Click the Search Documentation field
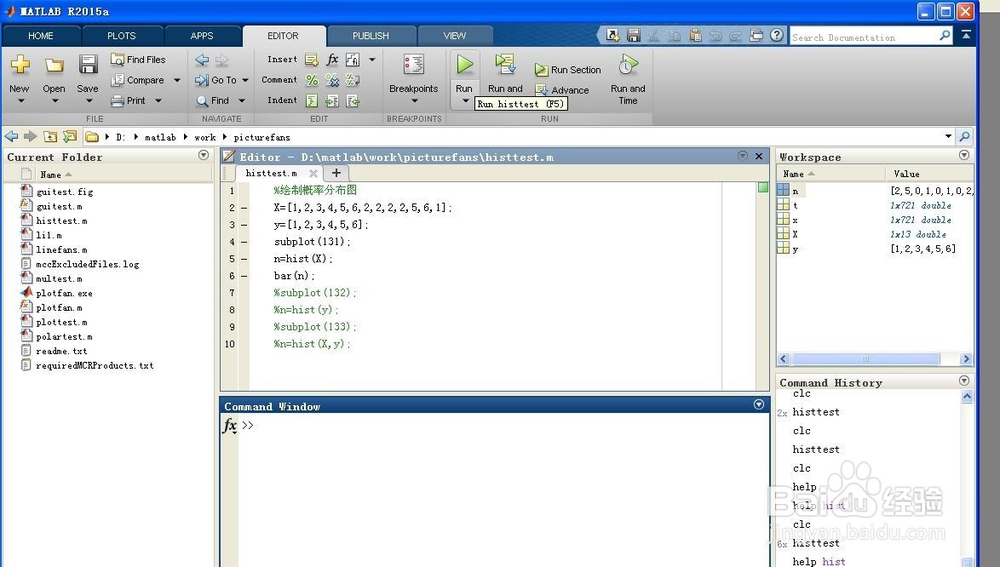Image resolution: width=1000 pixels, height=567 pixels. (x=865, y=37)
